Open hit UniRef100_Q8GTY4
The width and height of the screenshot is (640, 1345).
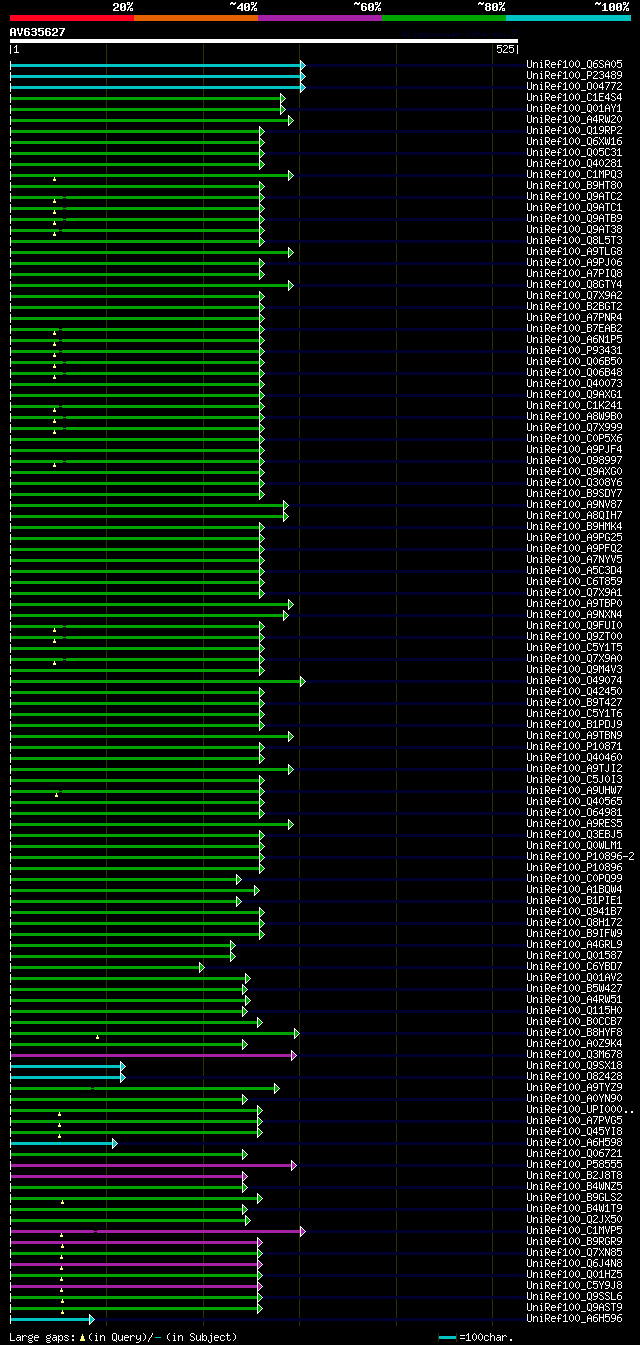point(576,285)
